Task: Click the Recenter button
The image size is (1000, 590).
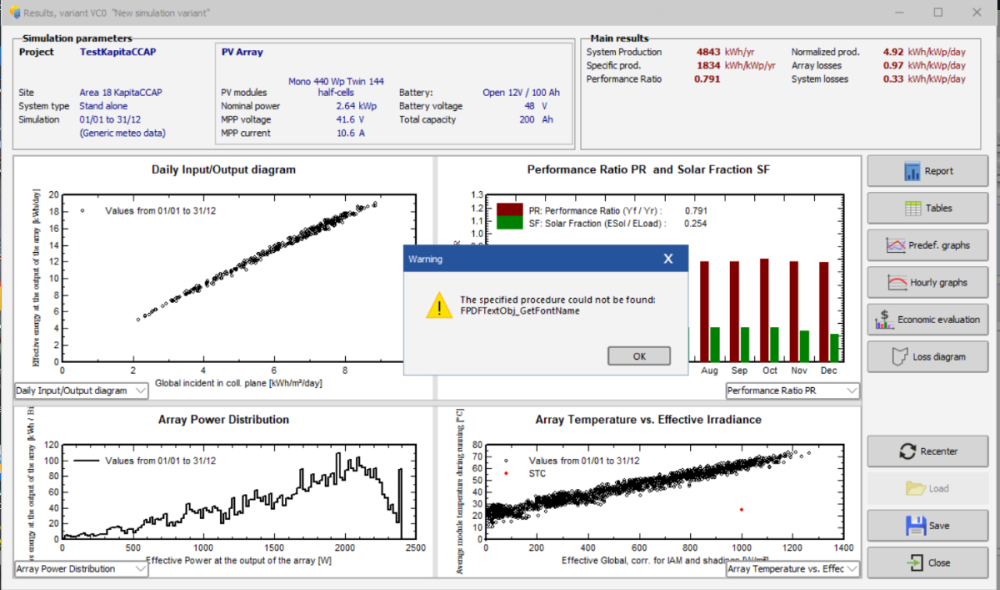Action: (x=926, y=451)
